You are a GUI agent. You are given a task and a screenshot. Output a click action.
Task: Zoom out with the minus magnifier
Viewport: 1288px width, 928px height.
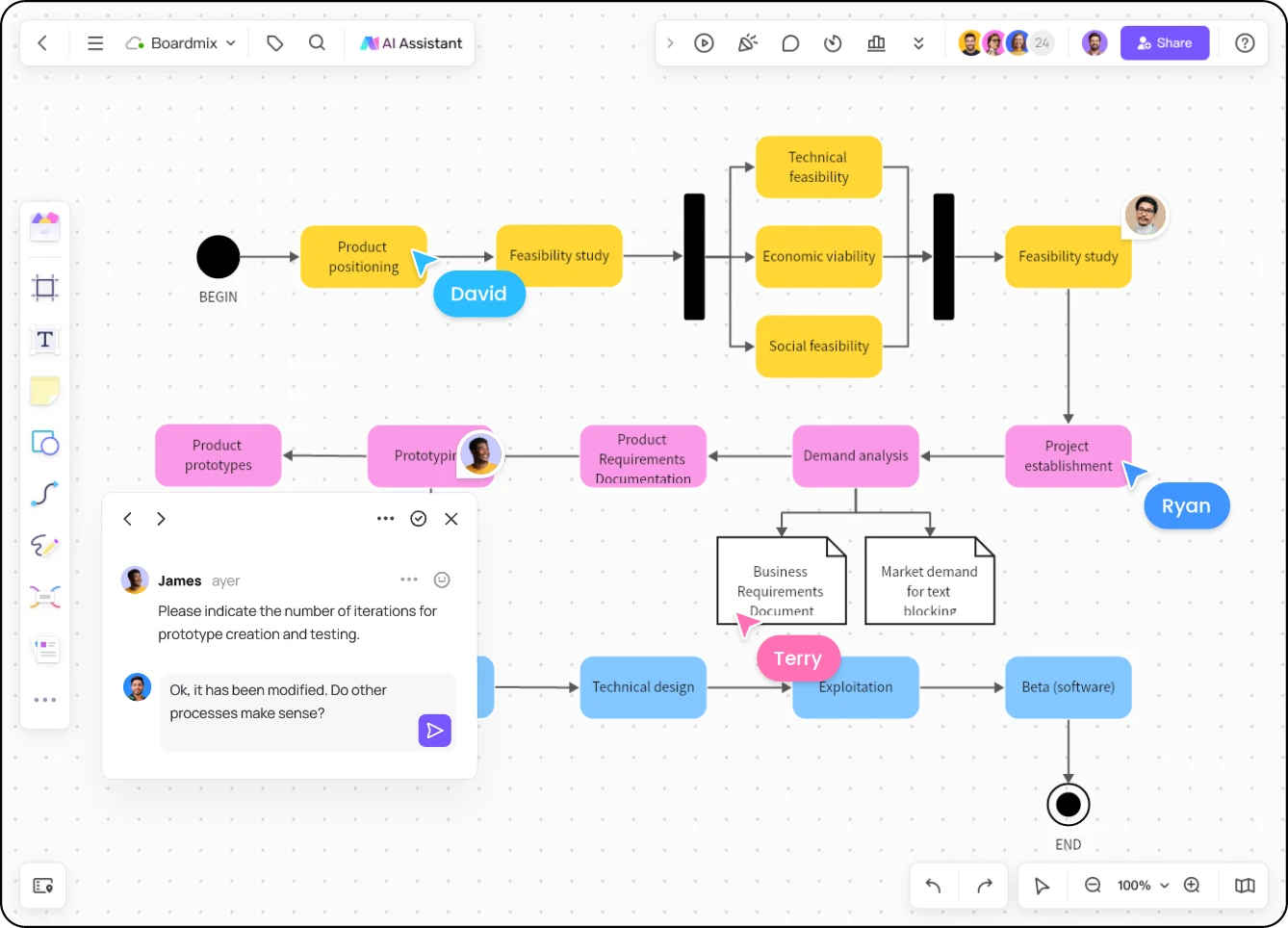click(1093, 886)
